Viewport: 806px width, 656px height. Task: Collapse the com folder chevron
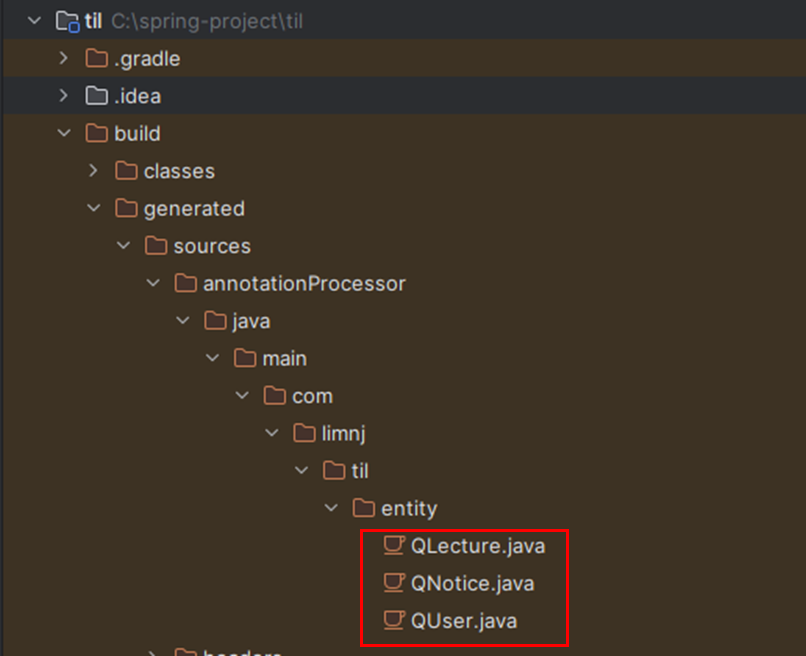click(x=242, y=396)
